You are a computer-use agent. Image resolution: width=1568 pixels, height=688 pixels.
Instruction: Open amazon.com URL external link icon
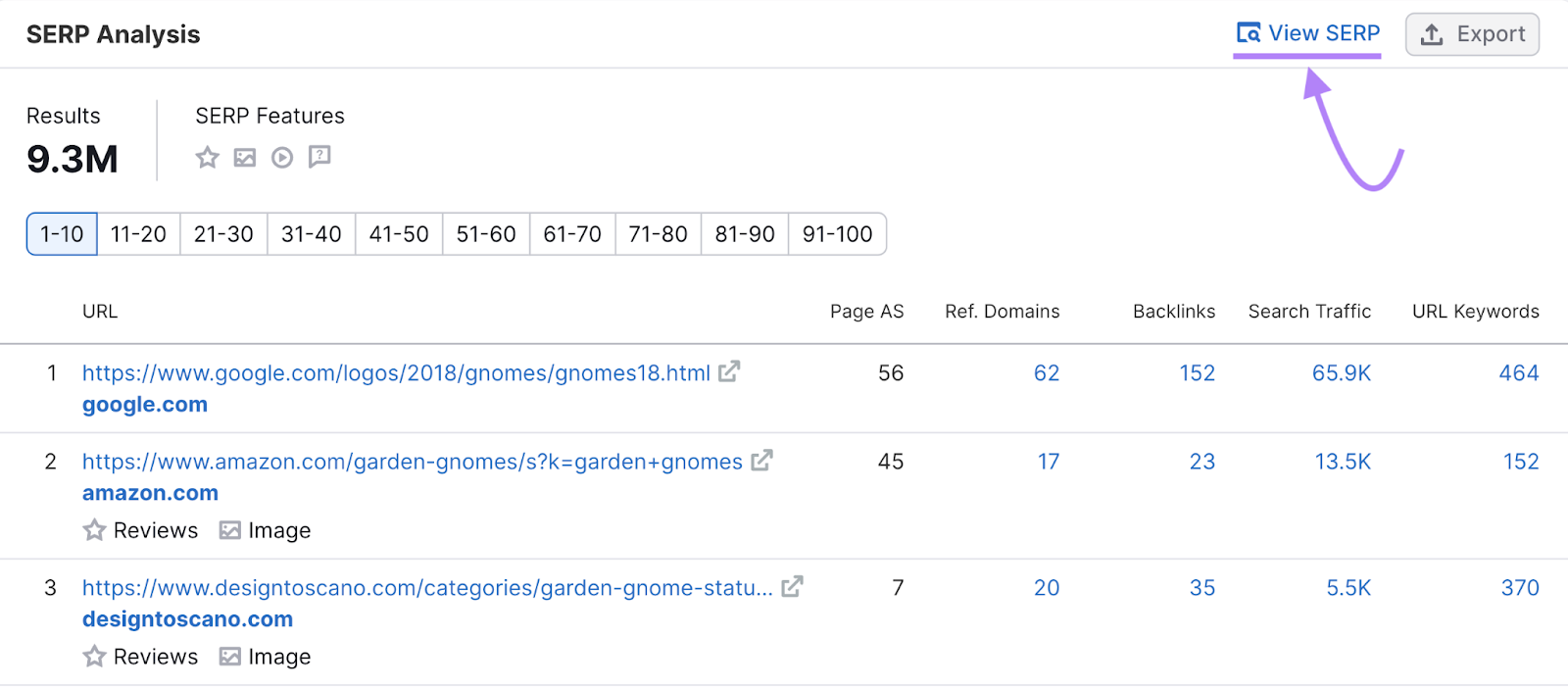coord(761,461)
